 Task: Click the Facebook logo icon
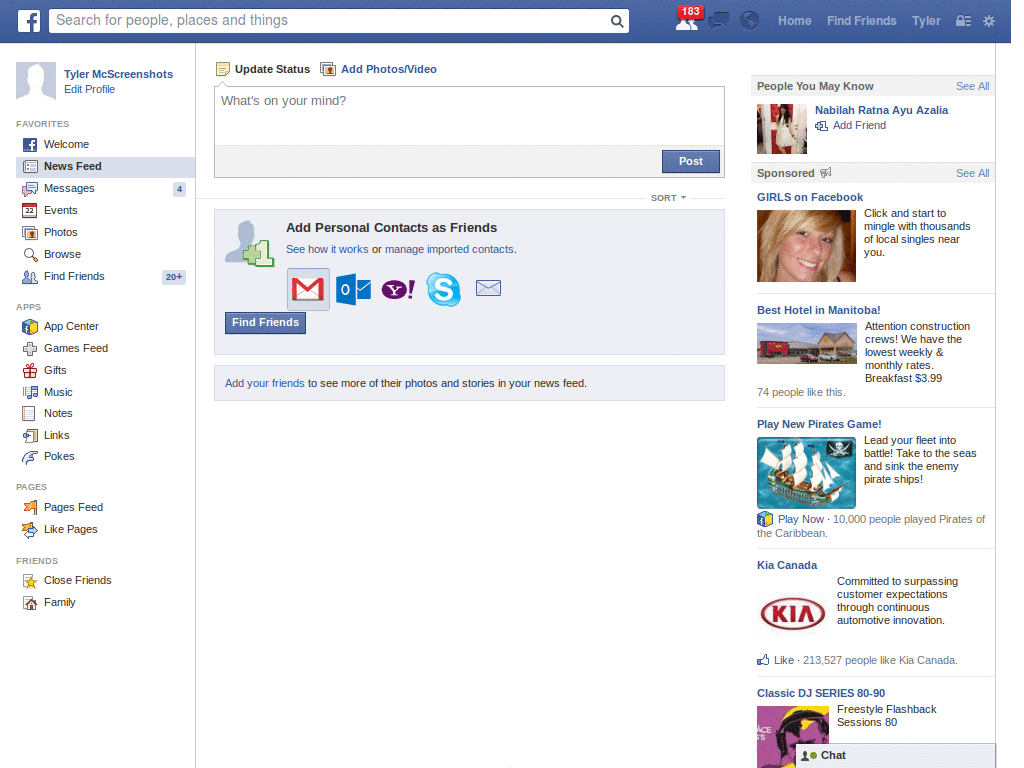(29, 21)
